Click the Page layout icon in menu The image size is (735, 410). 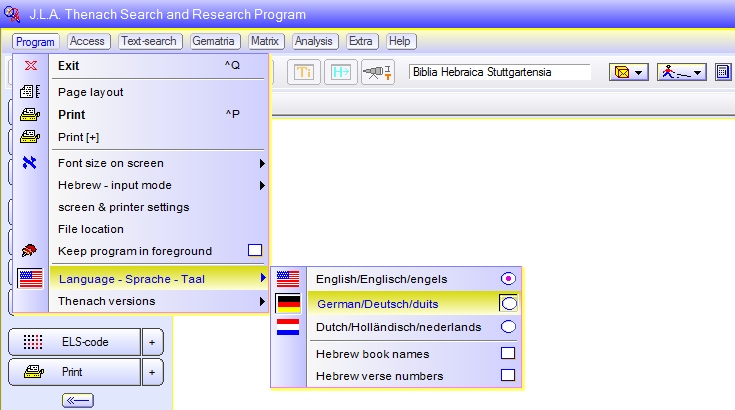(x=30, y=91)
